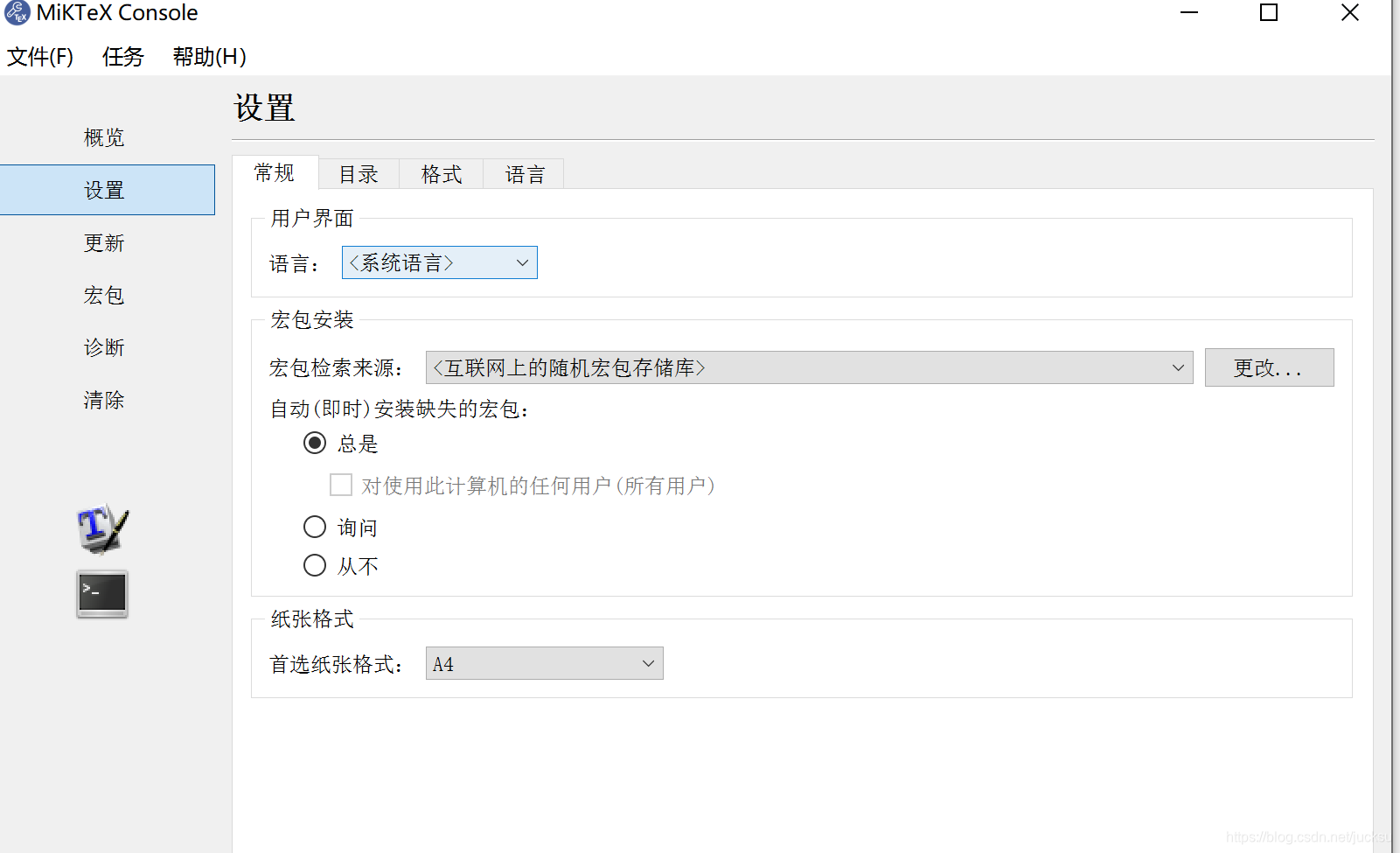Open the 诊断 page in sidebar

(x=104, y=347)
